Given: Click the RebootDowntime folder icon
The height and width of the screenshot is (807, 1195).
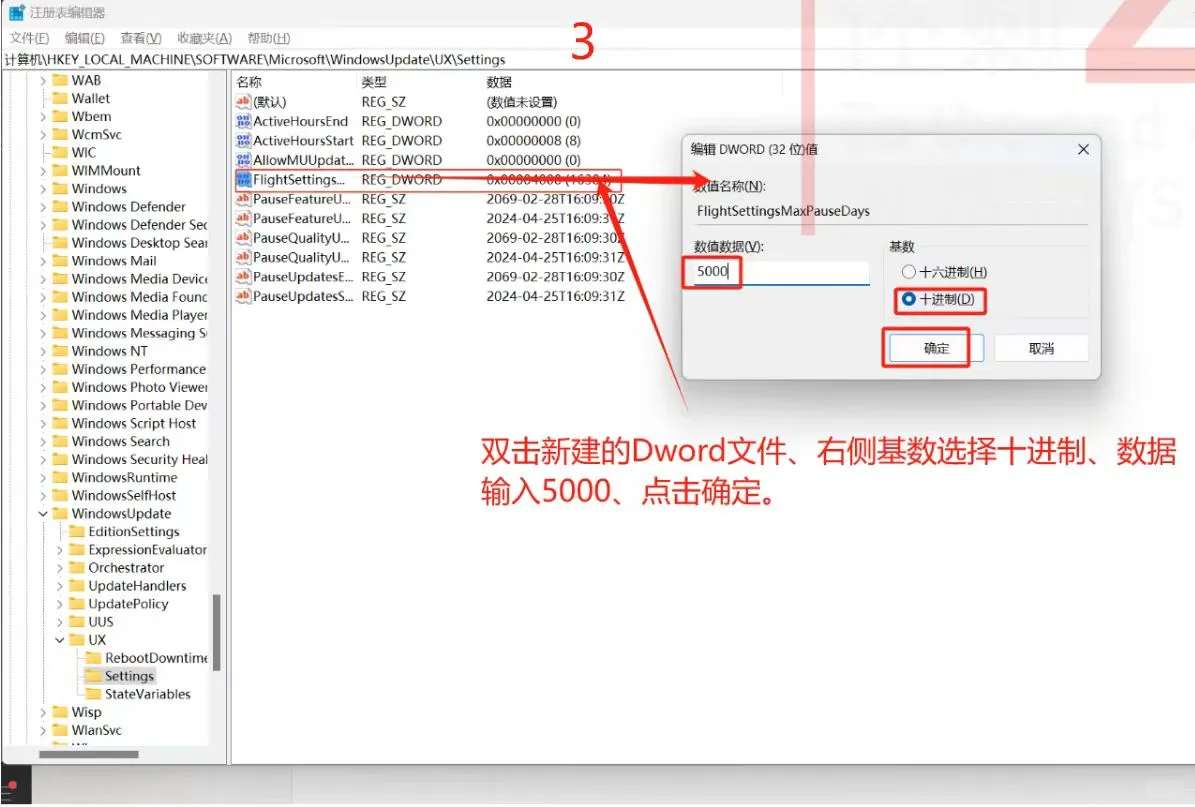Looking at the screenshot, I should (x=93, y=658).
